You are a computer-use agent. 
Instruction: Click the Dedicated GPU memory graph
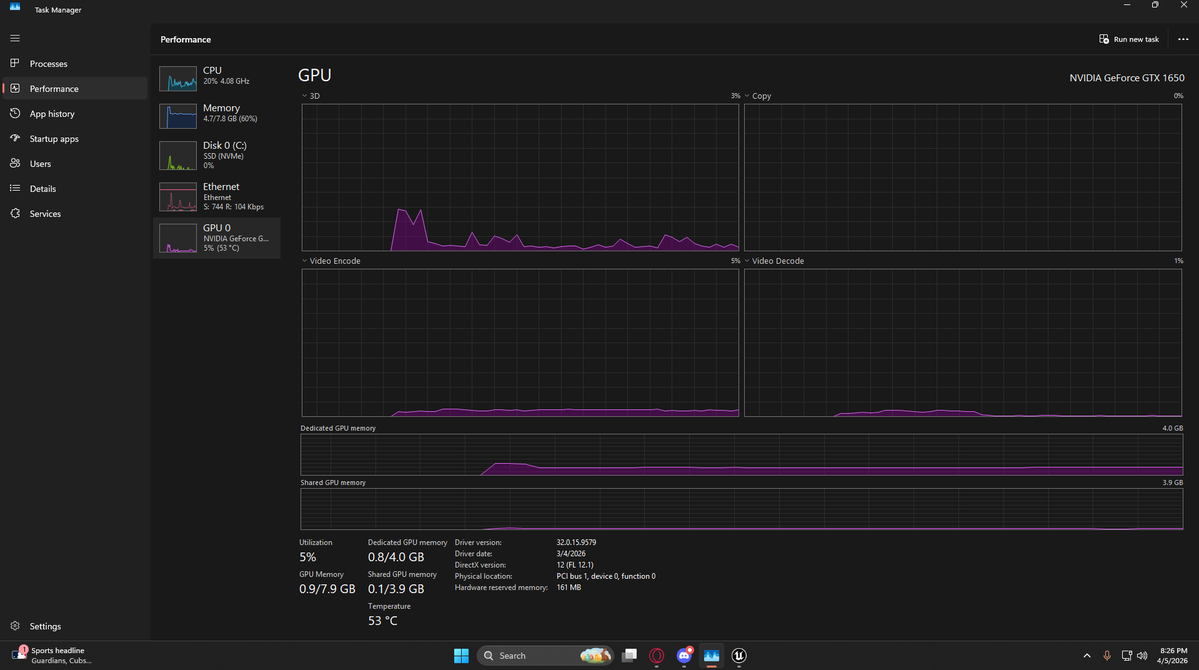point(742,455)
